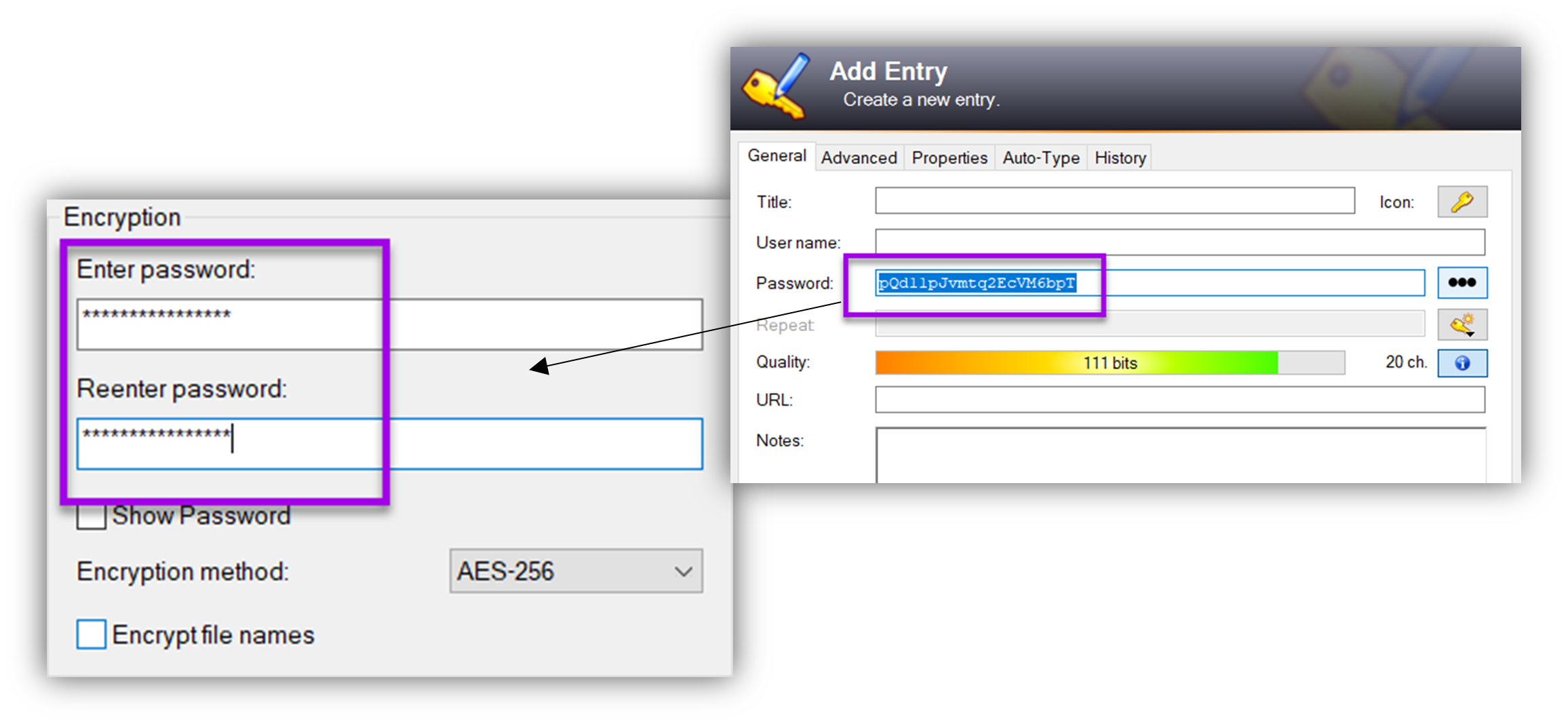Screen dimensions: 1568x724
Task: Enable the Show Password checkbox
Action: click(91, 516)
